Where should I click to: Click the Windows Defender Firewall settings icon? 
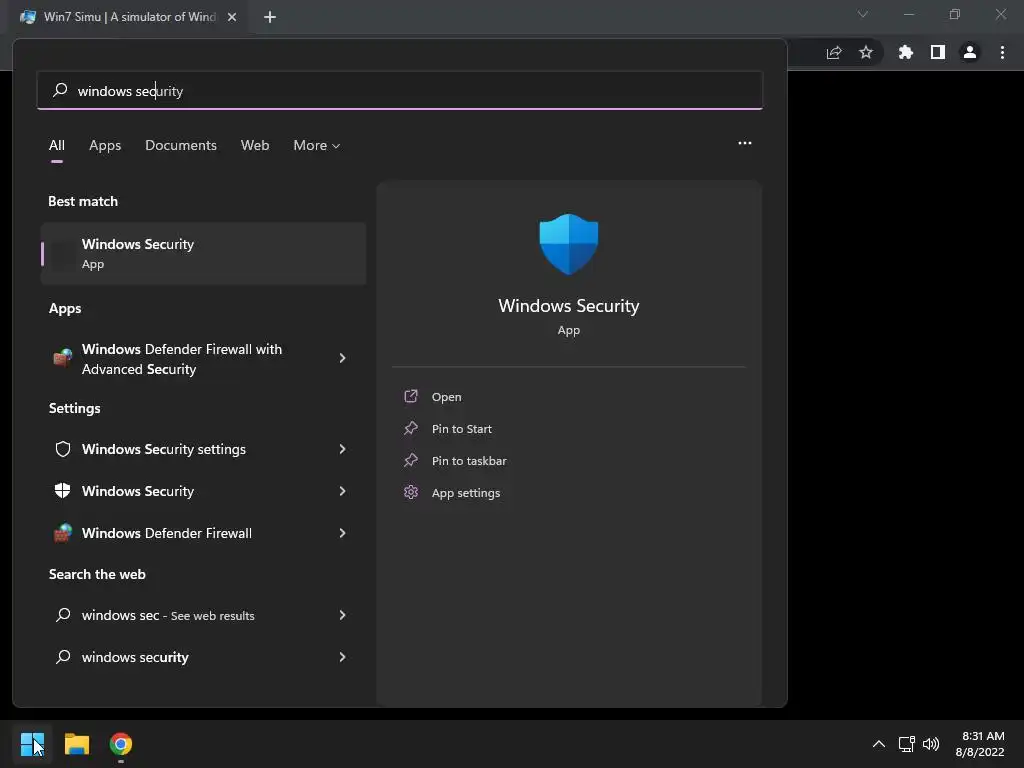click(63, 533)
